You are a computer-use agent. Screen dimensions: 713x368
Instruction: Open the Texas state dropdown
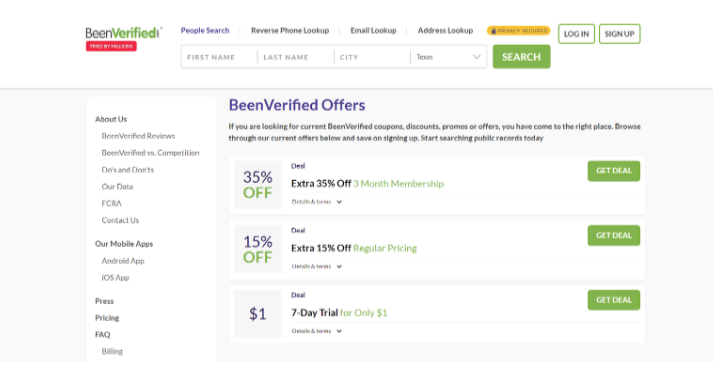448,57
